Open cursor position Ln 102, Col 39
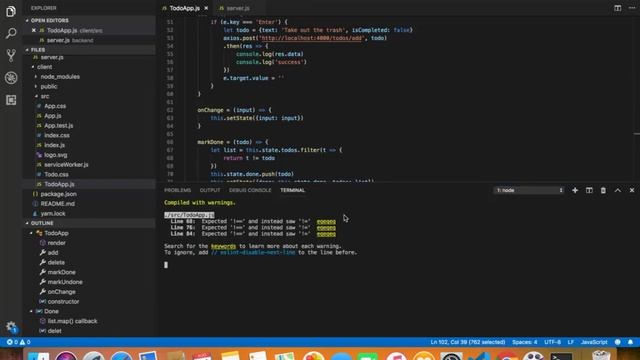The image size is (640, 360). click(x=468, y=342)
